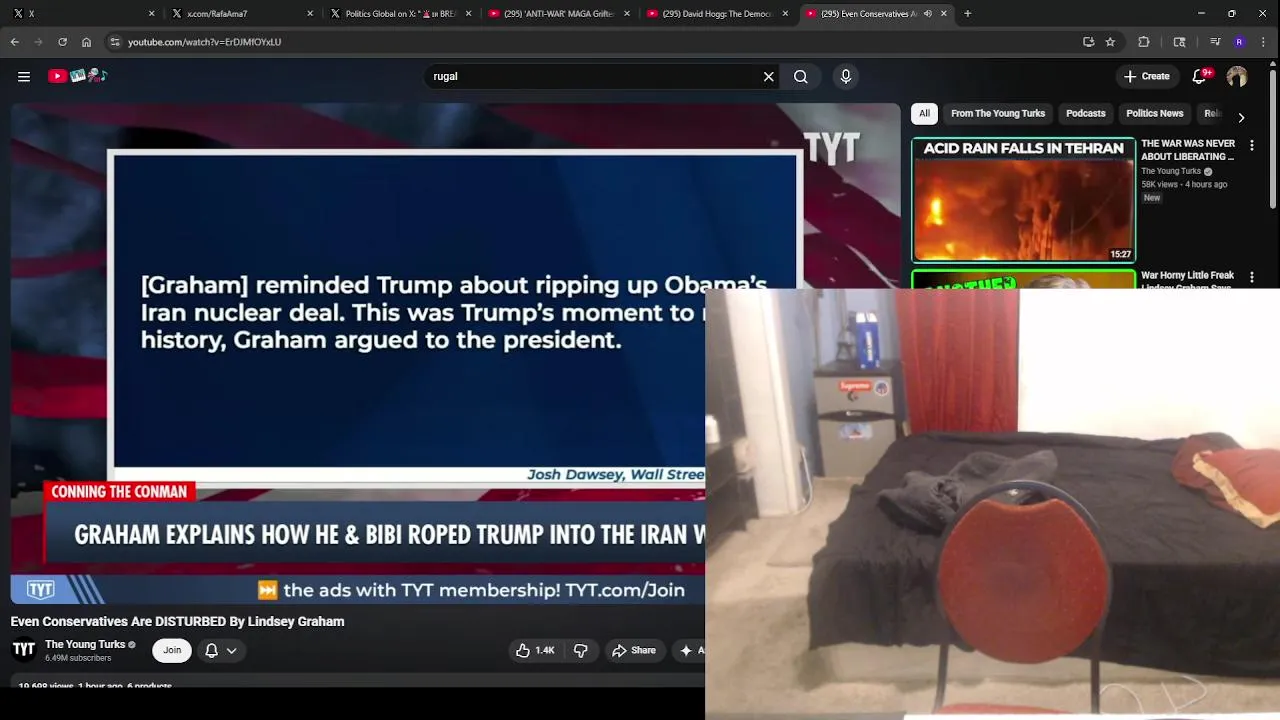Viewport: 1280px width, 720px height.
Task: Select the All filter chip
Action: [924, 114]
